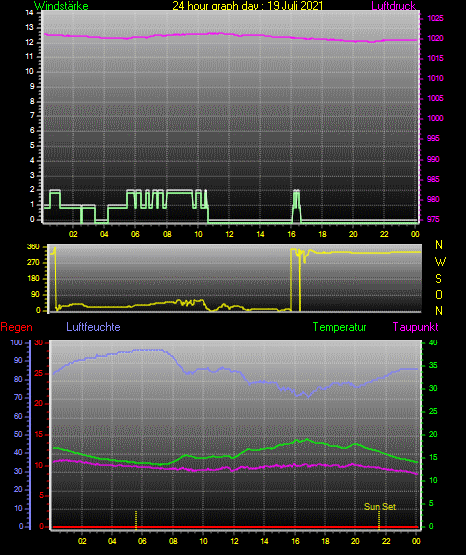466x555 pixels.
Task: Click the 360 wind direction axis value
Action: pyautogui.click(x=33, y=247)
